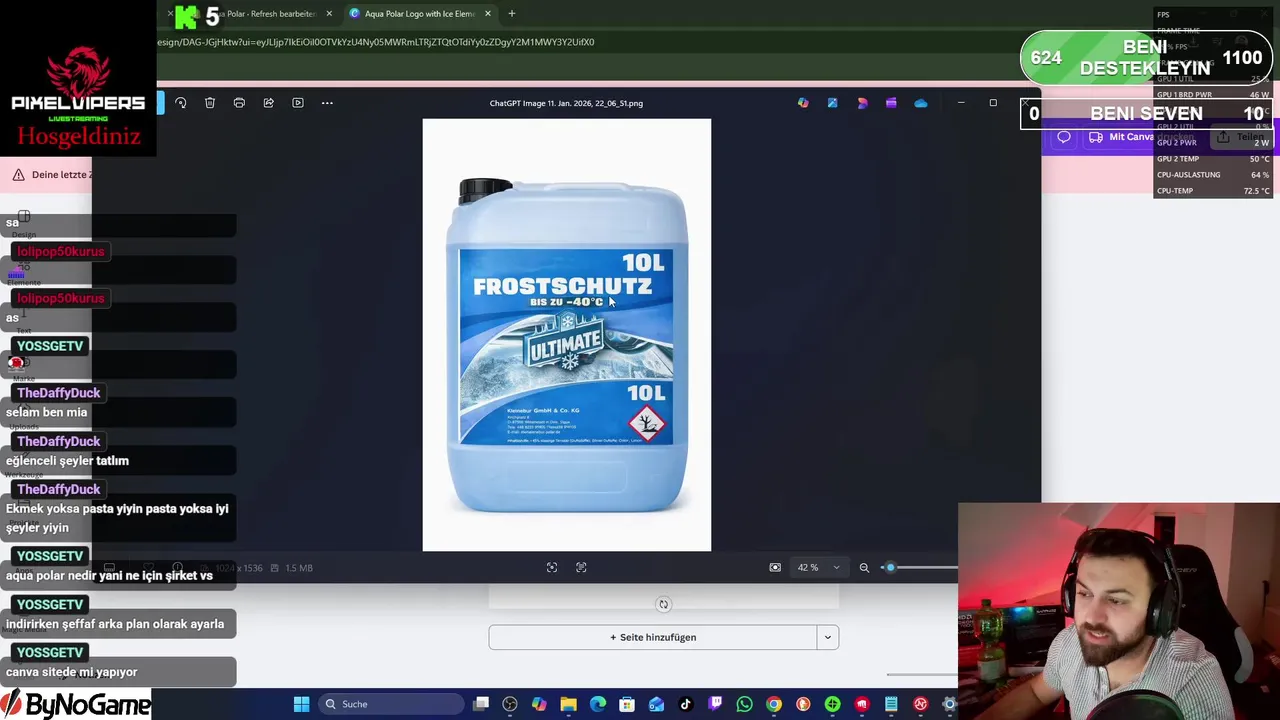Open File Explorer from the taskbar
The height and width of the screenshot is (720, 1280).
click(x=568, y=704)
